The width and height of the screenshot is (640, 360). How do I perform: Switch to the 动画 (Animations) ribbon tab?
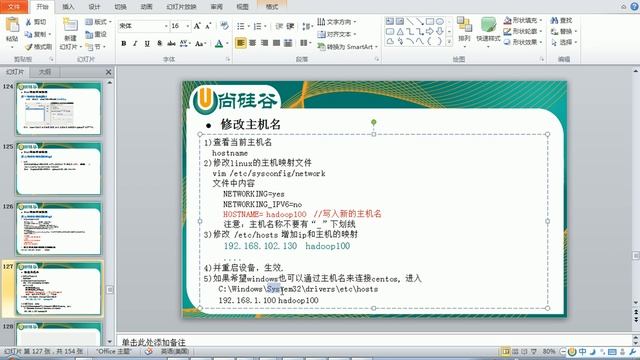pyautogui.click(x=147, y=7)
